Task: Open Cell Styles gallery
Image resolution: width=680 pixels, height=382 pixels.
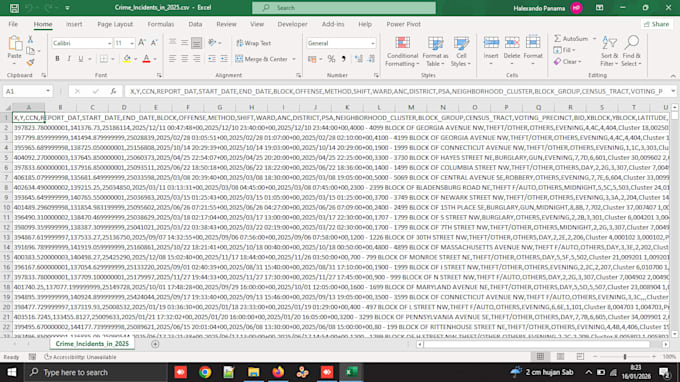Action: [461, 51]
